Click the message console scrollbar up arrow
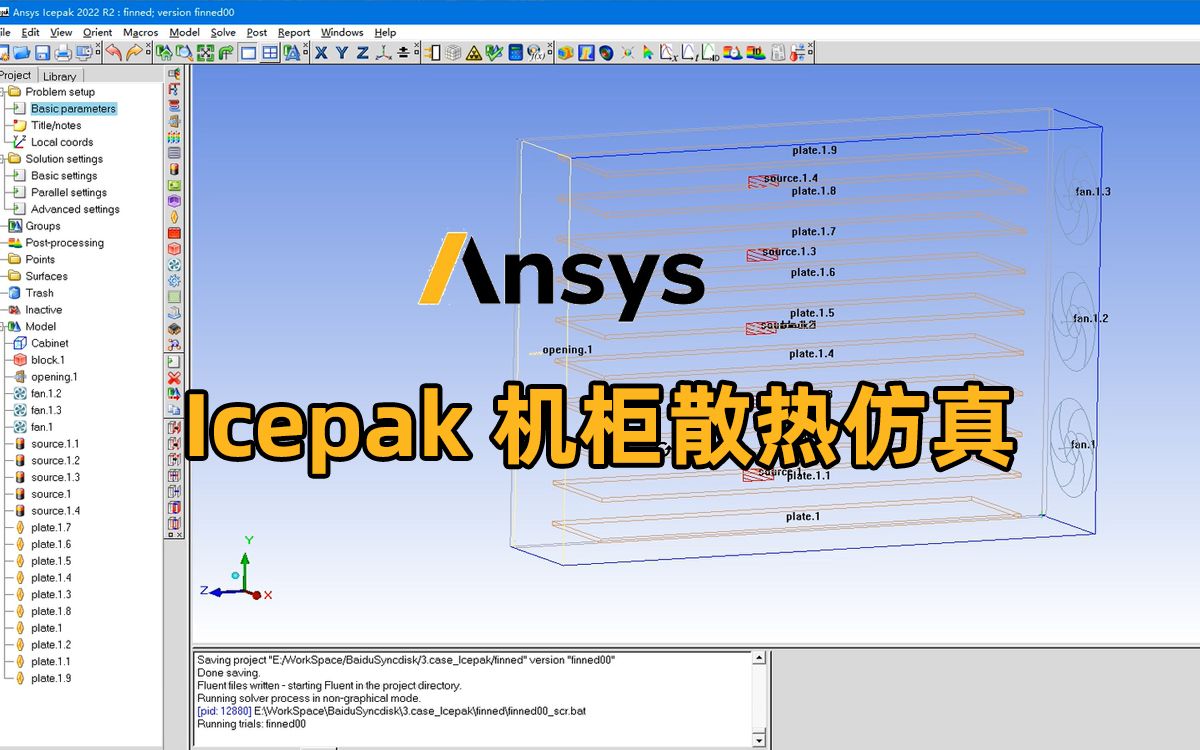The image size is (1200, 750). click(758, 656)
